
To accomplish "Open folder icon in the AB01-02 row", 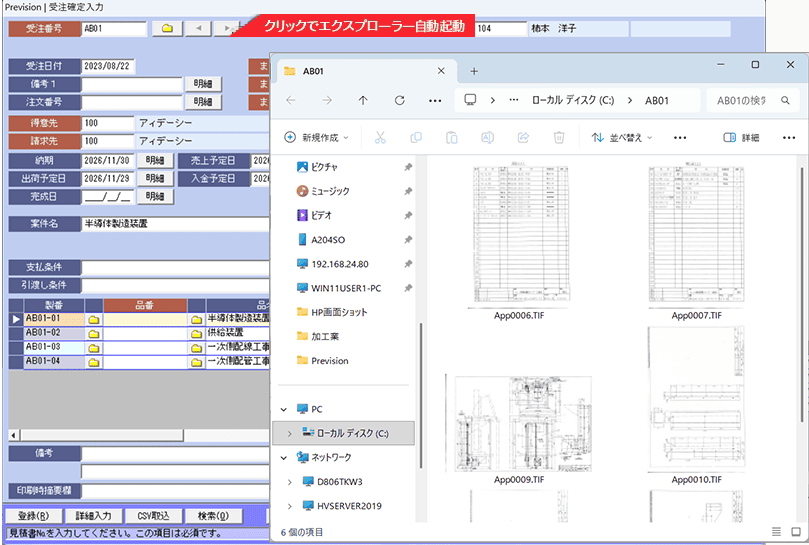I will 94,332.
